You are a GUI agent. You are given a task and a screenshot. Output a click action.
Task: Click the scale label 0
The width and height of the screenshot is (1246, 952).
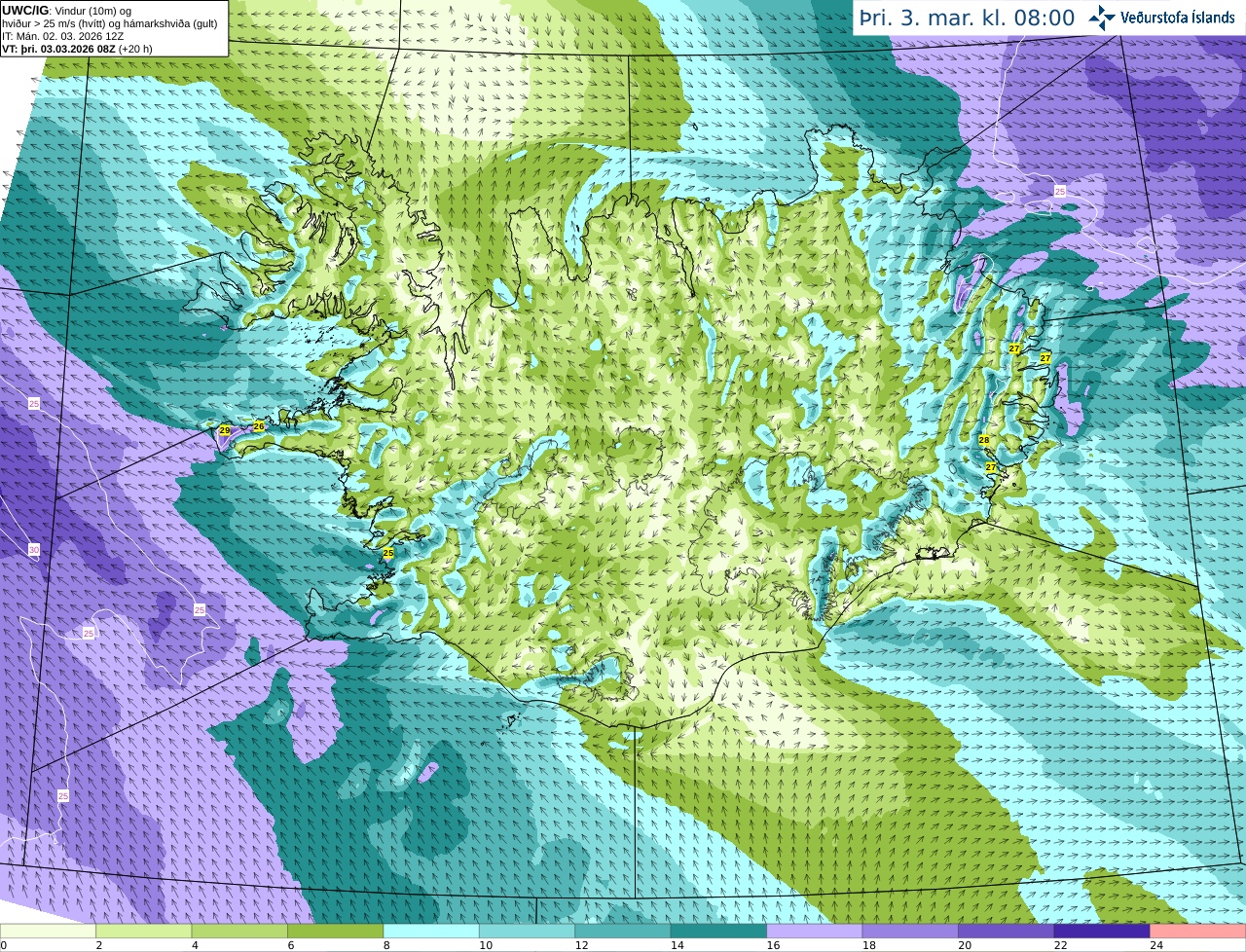pos(4,945)
